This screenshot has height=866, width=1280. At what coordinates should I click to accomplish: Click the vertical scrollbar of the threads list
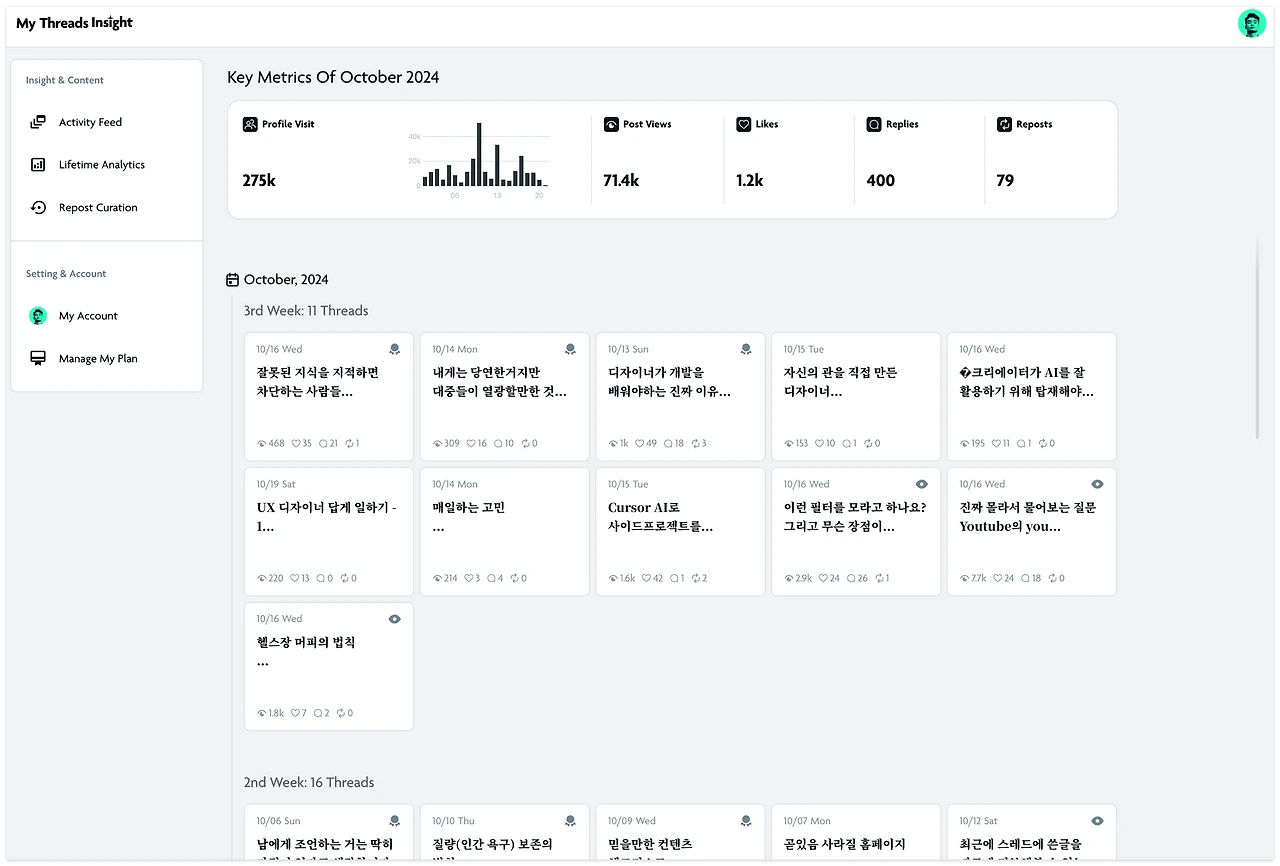point(1258,338)
